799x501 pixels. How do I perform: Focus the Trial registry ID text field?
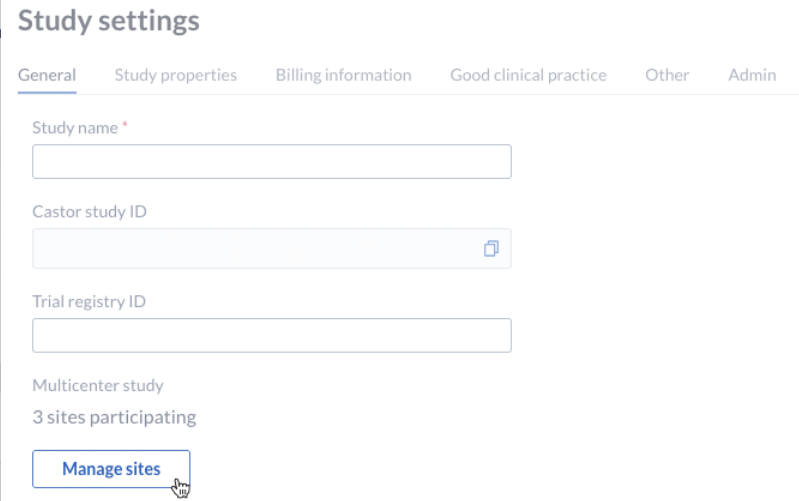pos(272,335)
